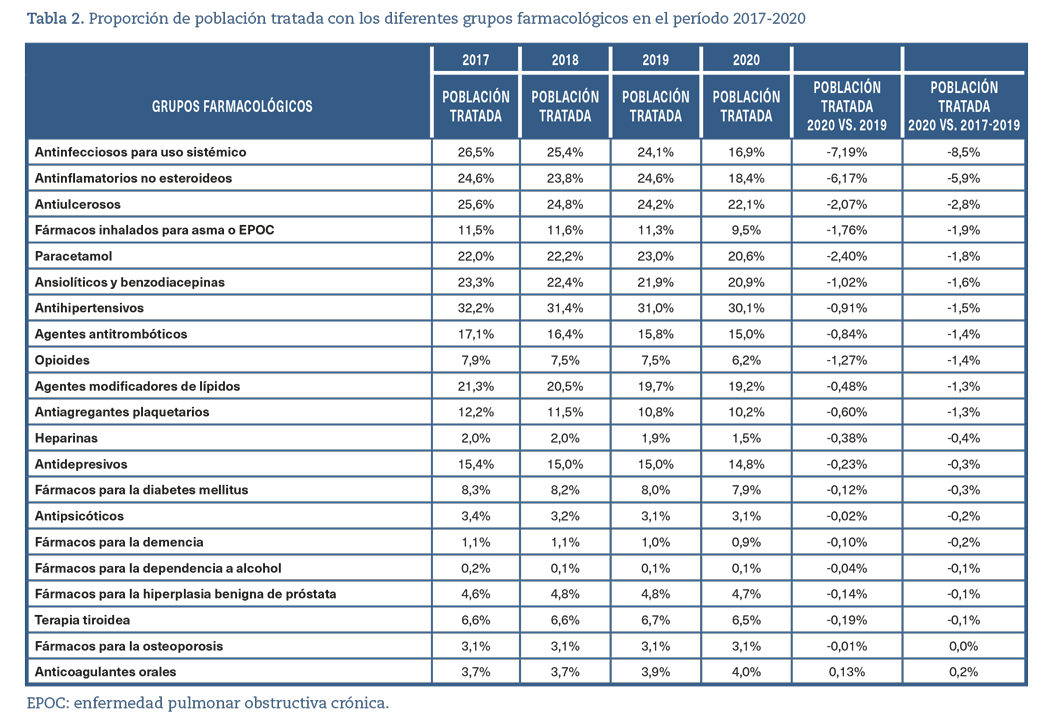Image resolution: width=1044 pixels, height=717 pixels.
Task: Select the EPOC footnote below the table
Action: coord(208,703)
